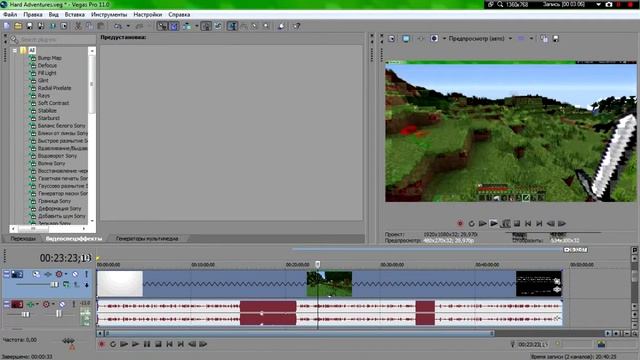Open the preview quality dropdown arrow
The height and width of the screenshot is (360, 640).
(510, 38)
